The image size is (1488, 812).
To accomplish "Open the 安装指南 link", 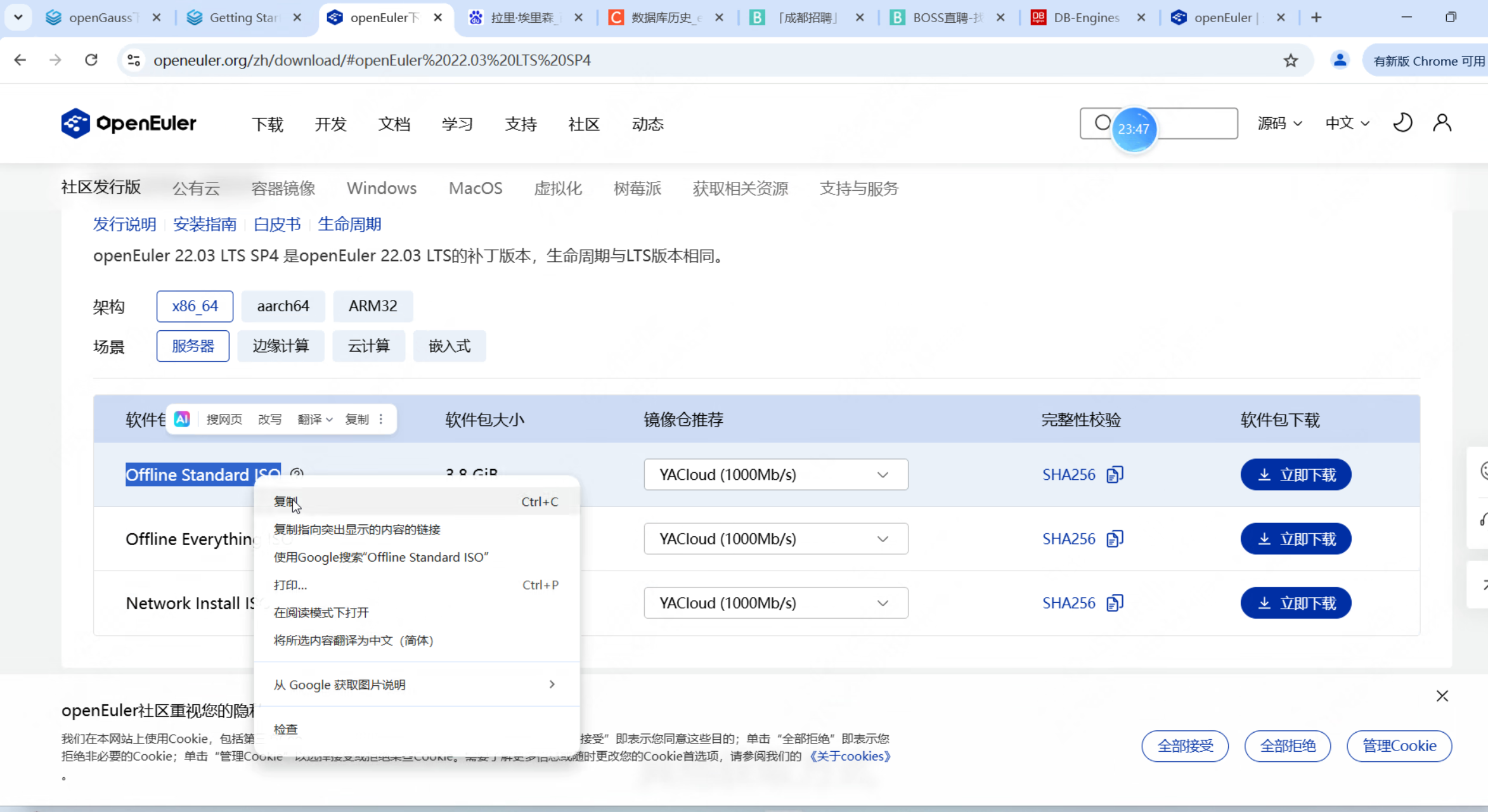I will 205,224.
